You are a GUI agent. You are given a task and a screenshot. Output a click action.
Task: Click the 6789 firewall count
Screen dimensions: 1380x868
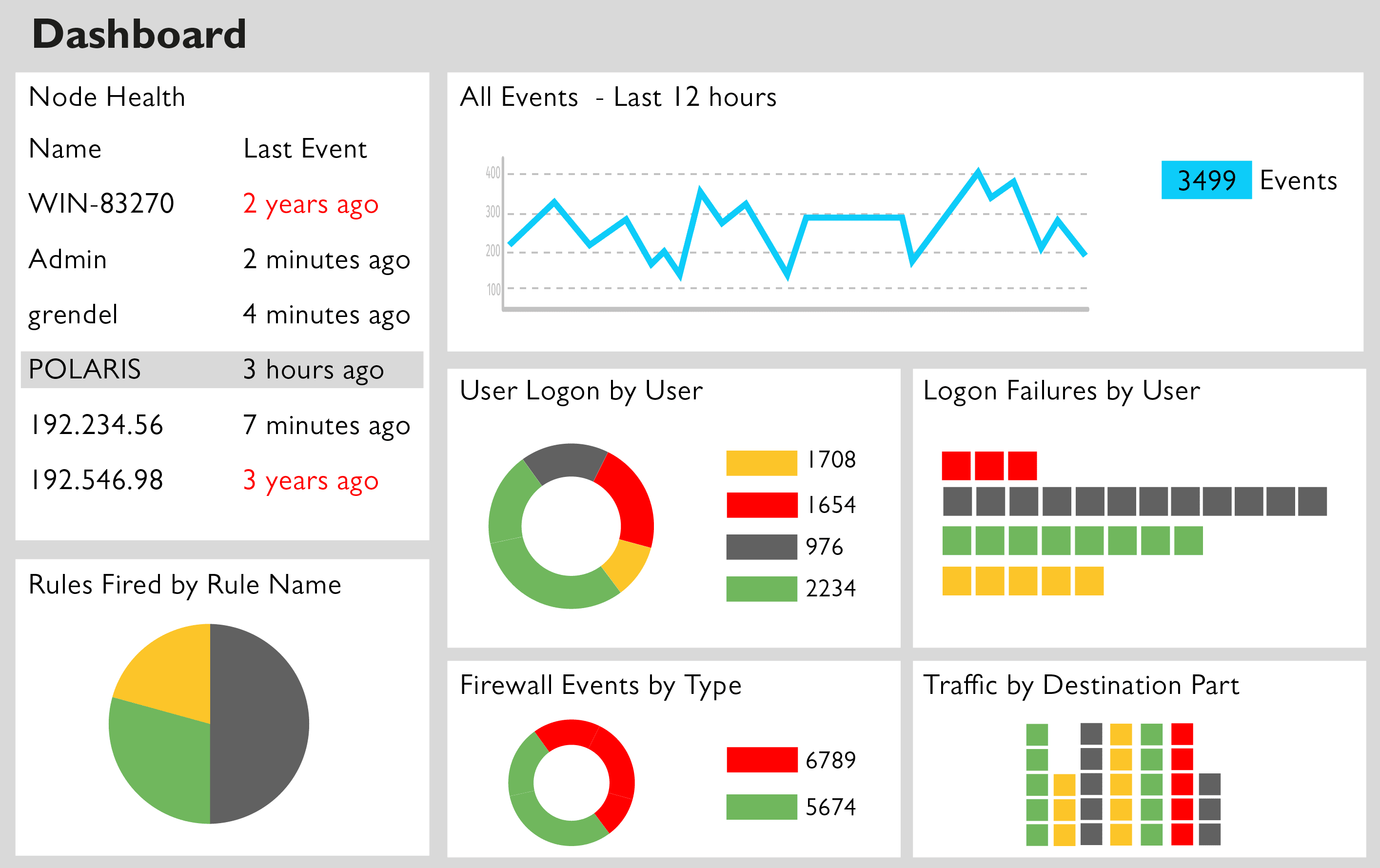(831, 760)
